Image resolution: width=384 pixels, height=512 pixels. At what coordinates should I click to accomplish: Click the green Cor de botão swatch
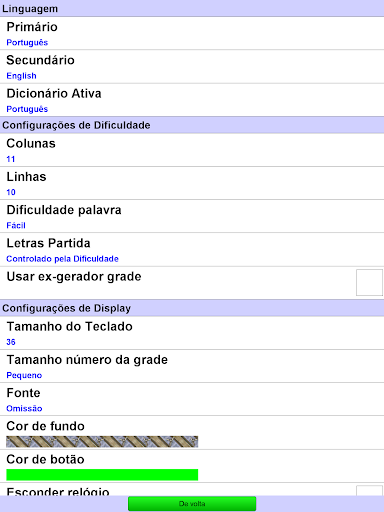[x=102, y=475]
